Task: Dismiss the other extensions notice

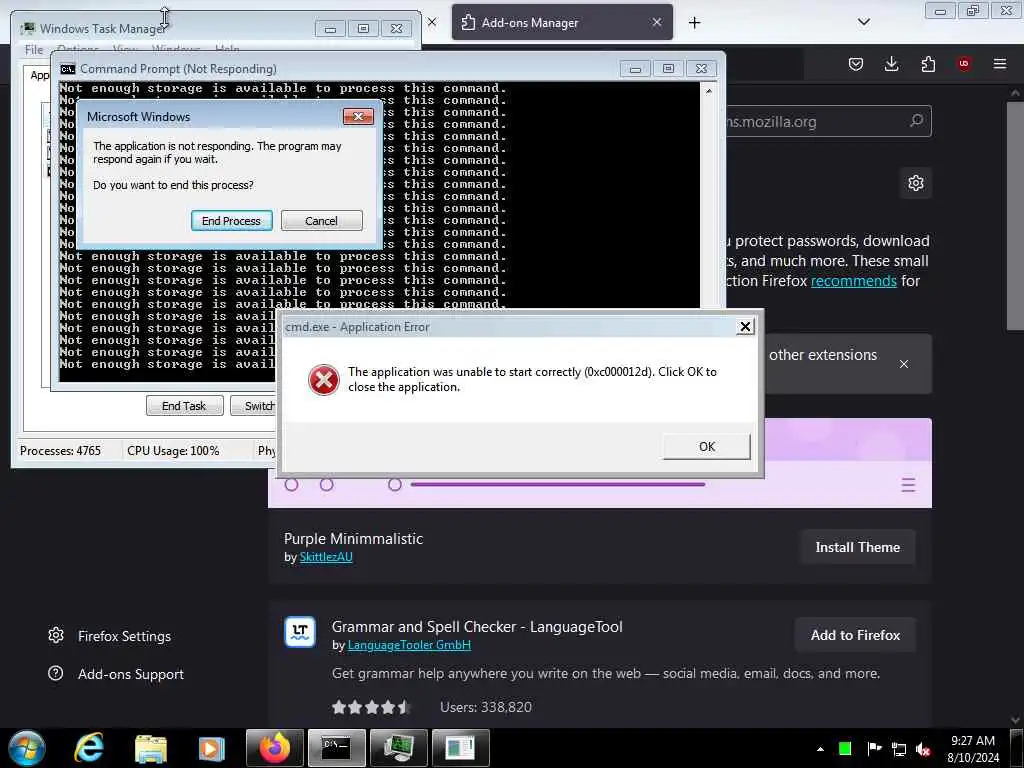Action: point(904,364)
